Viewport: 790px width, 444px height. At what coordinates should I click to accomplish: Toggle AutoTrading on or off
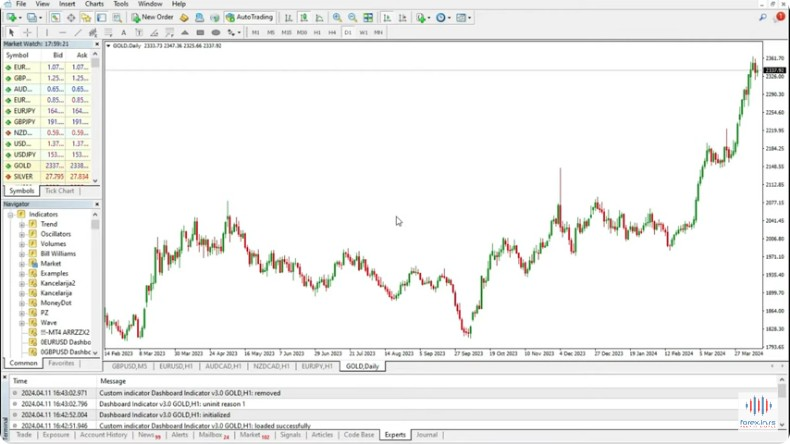pyautogui.click(x=249, y=18)
